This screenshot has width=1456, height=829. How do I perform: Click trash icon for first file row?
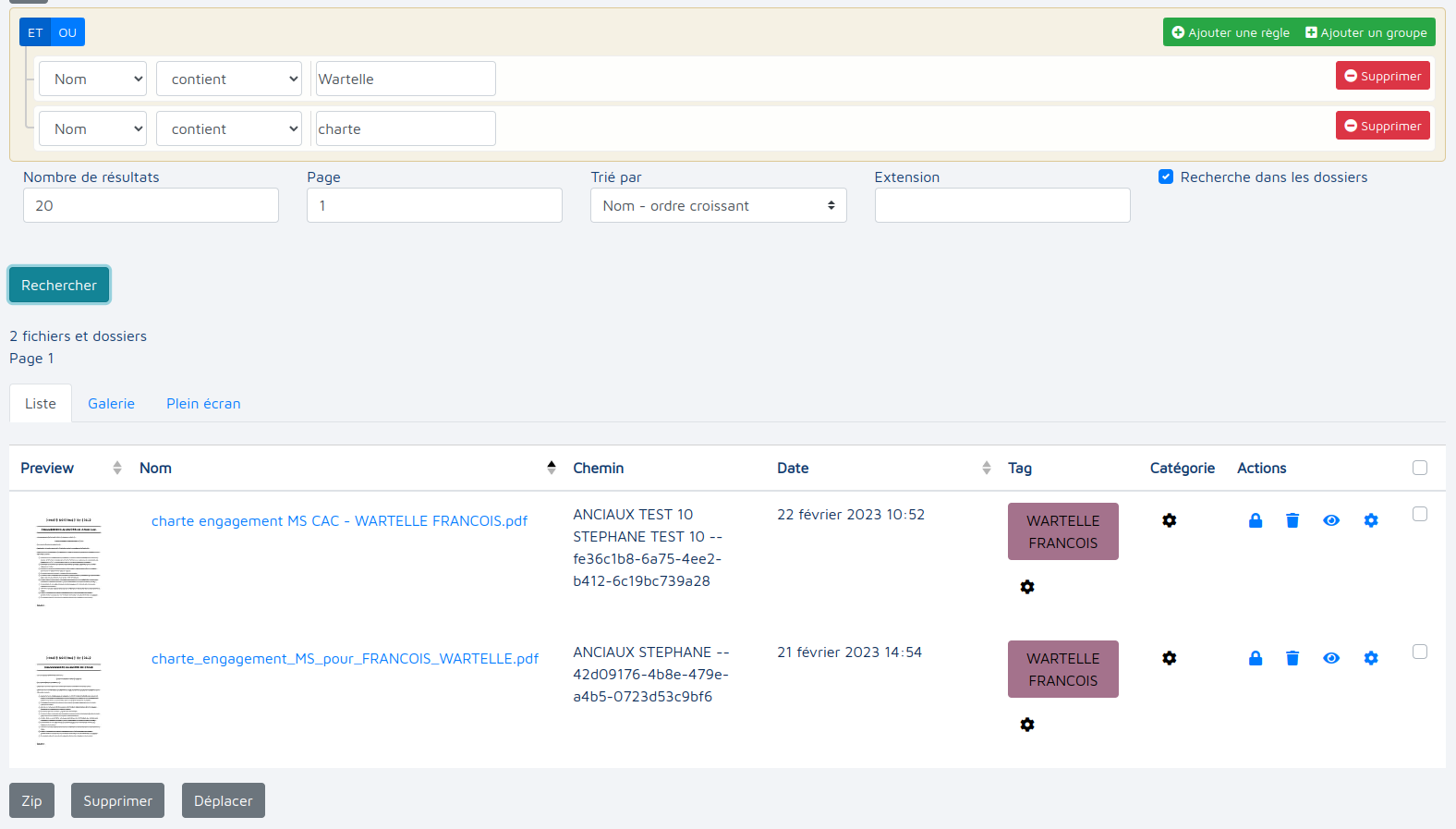click(x=1292, y=520)
